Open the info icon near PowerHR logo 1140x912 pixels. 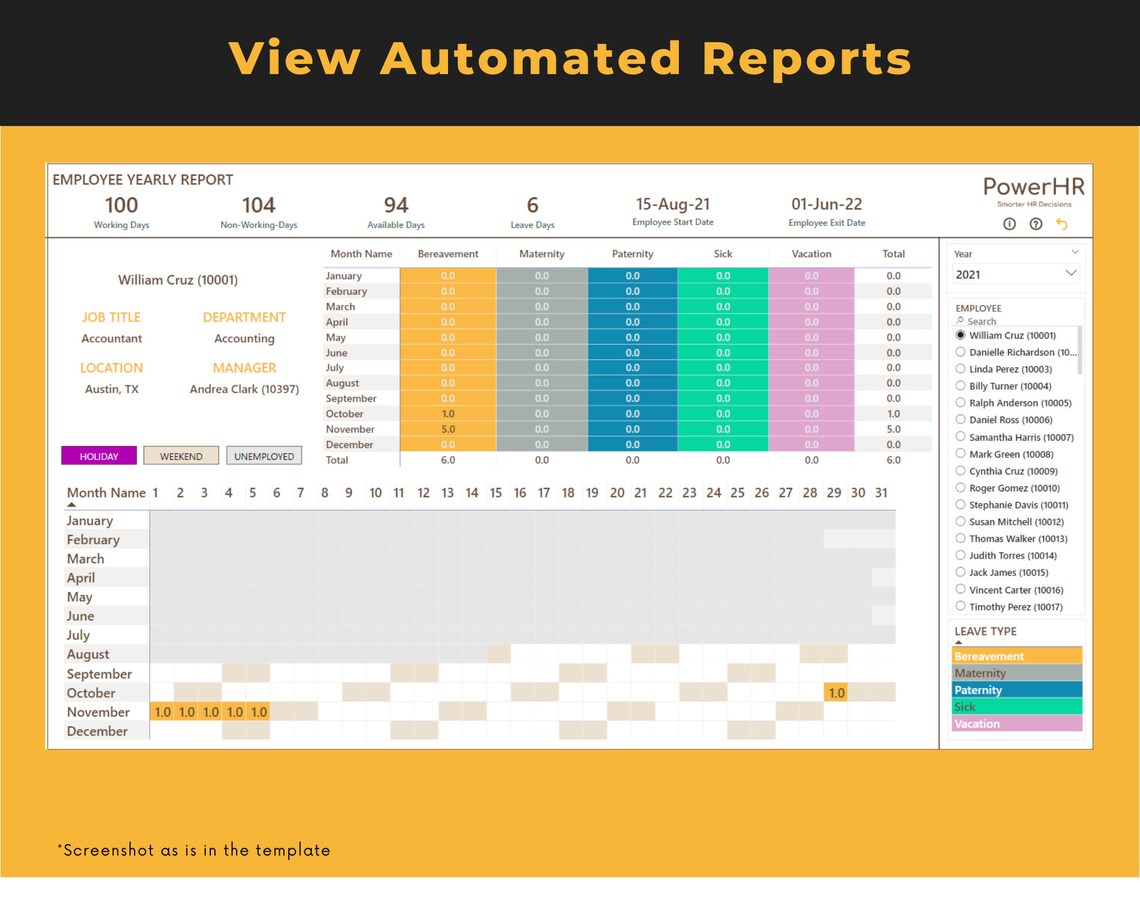point(1010,224)
